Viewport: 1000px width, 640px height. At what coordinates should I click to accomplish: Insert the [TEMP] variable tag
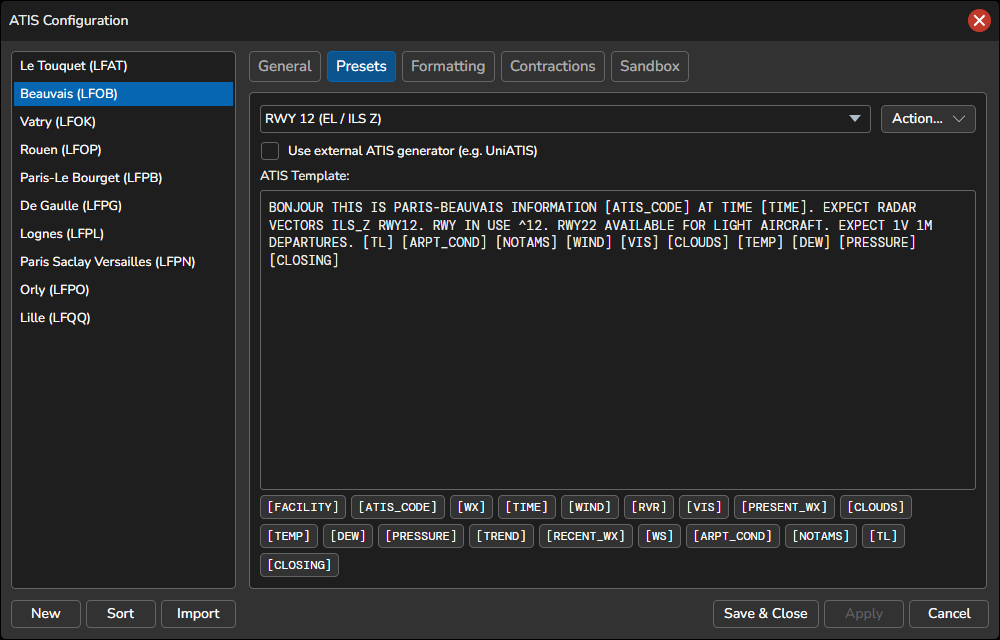(x=289, y=536)
